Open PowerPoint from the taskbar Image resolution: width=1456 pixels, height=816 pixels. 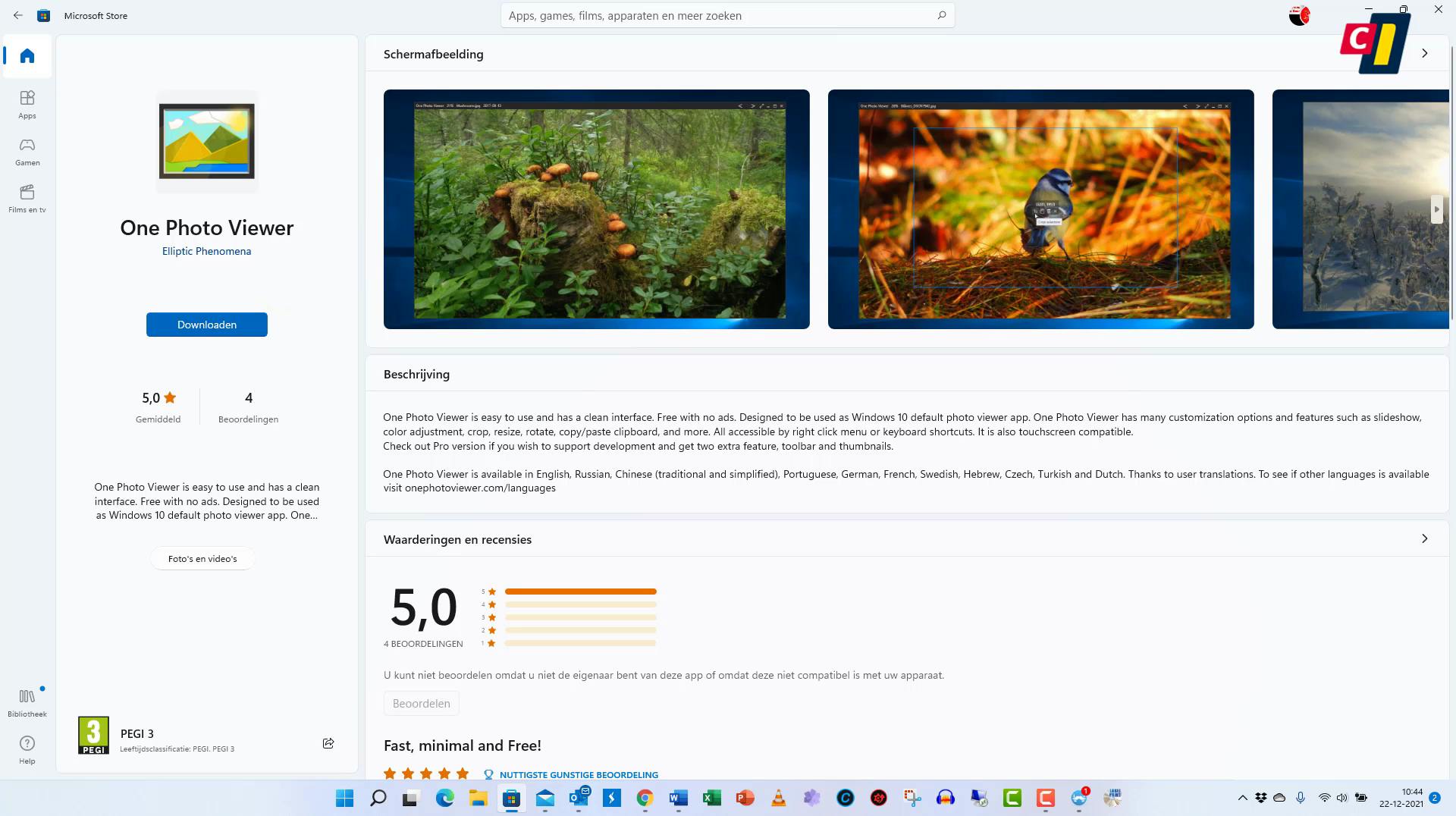[x=745, y=798]
